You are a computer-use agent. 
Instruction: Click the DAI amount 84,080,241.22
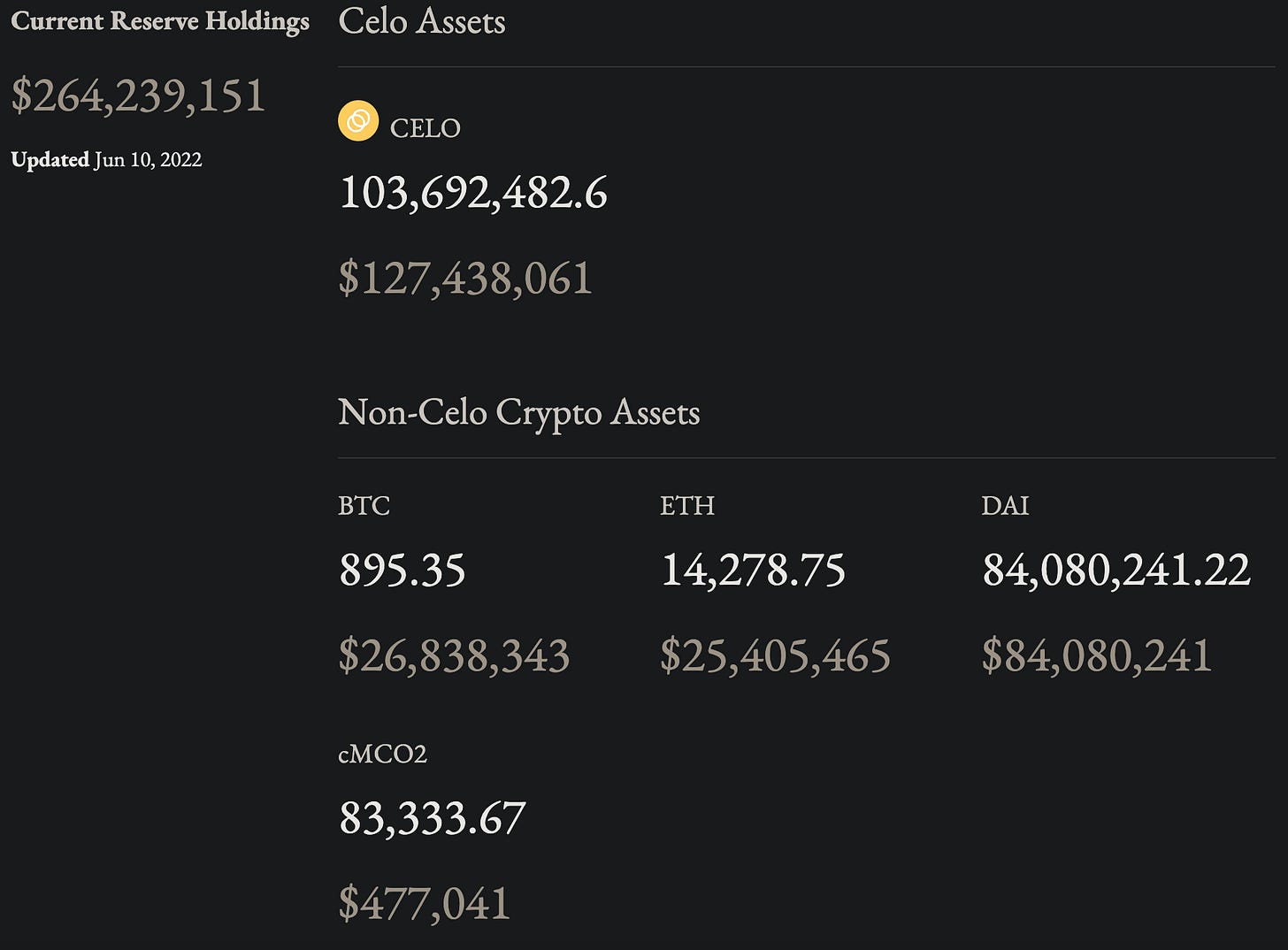pos(1116,571)
